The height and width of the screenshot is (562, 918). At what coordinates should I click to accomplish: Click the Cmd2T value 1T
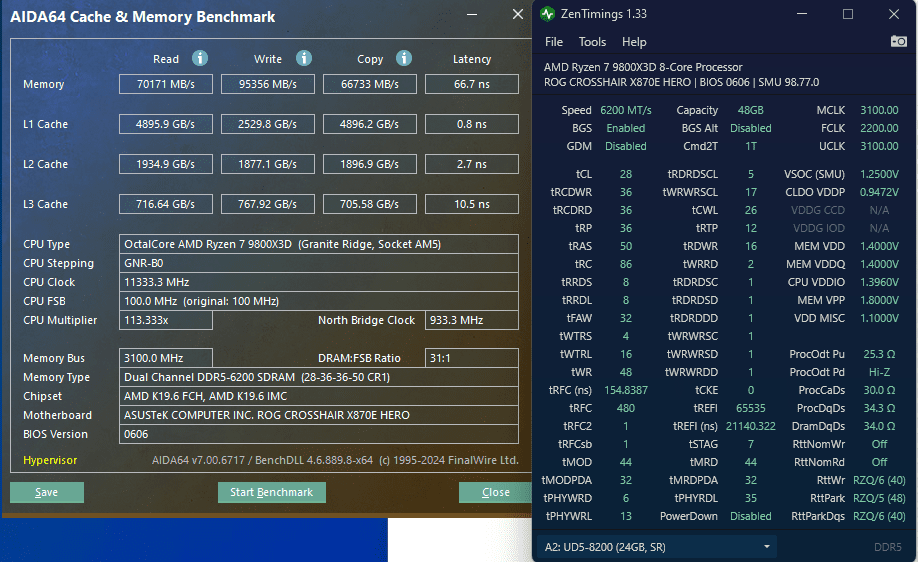(x=751, y=146)
